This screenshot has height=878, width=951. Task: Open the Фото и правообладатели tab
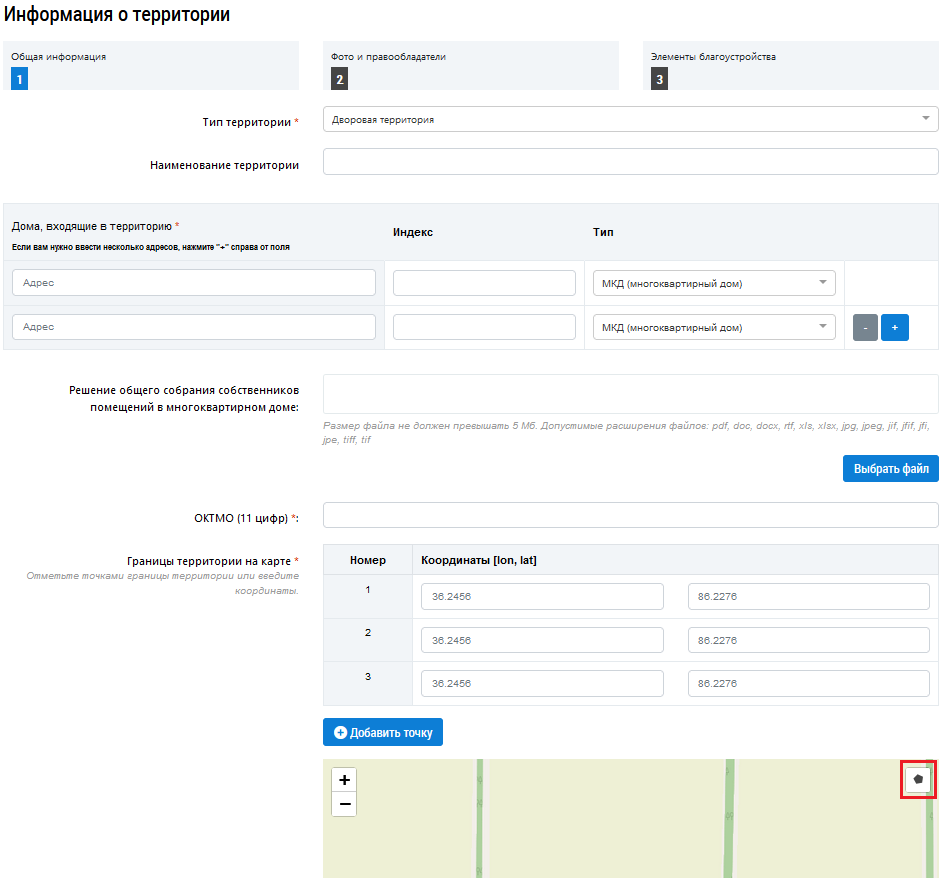click(470, 66)
